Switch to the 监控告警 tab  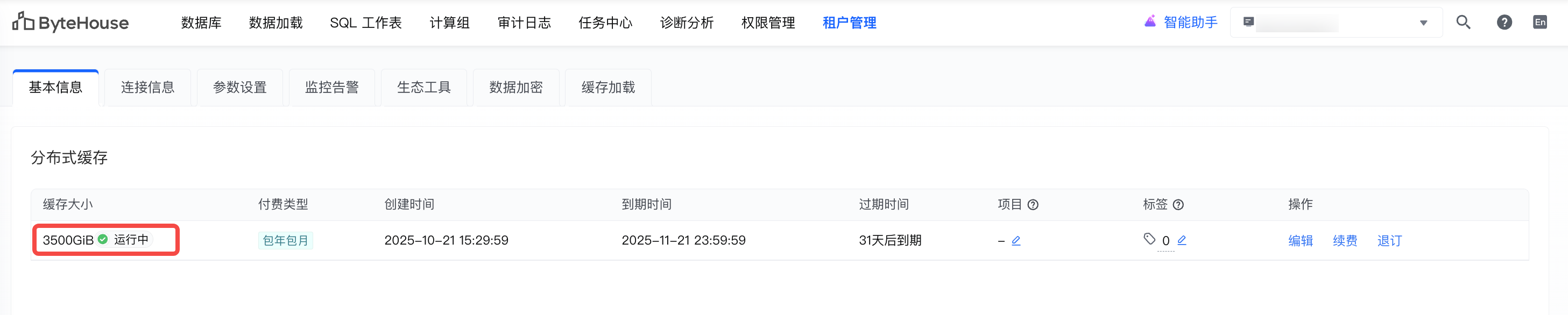pos(332,88)
